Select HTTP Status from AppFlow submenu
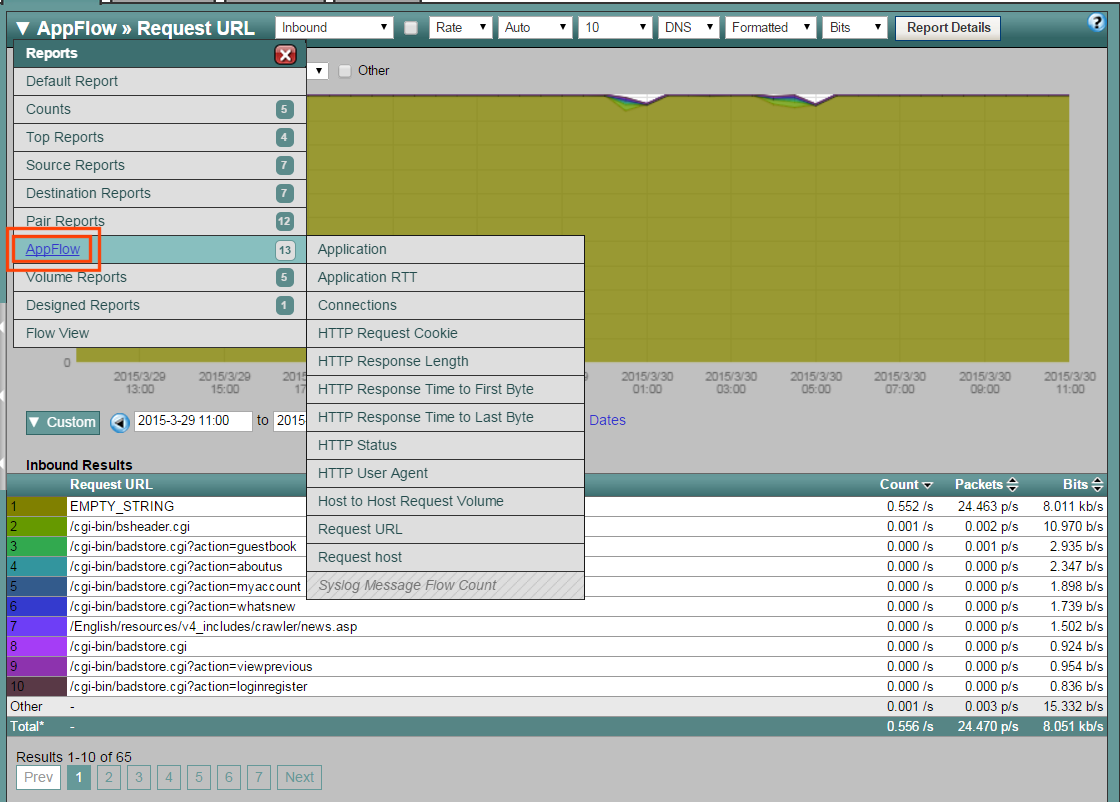The width and height of the screenshot is (1120, 802). tap(357, 445)
